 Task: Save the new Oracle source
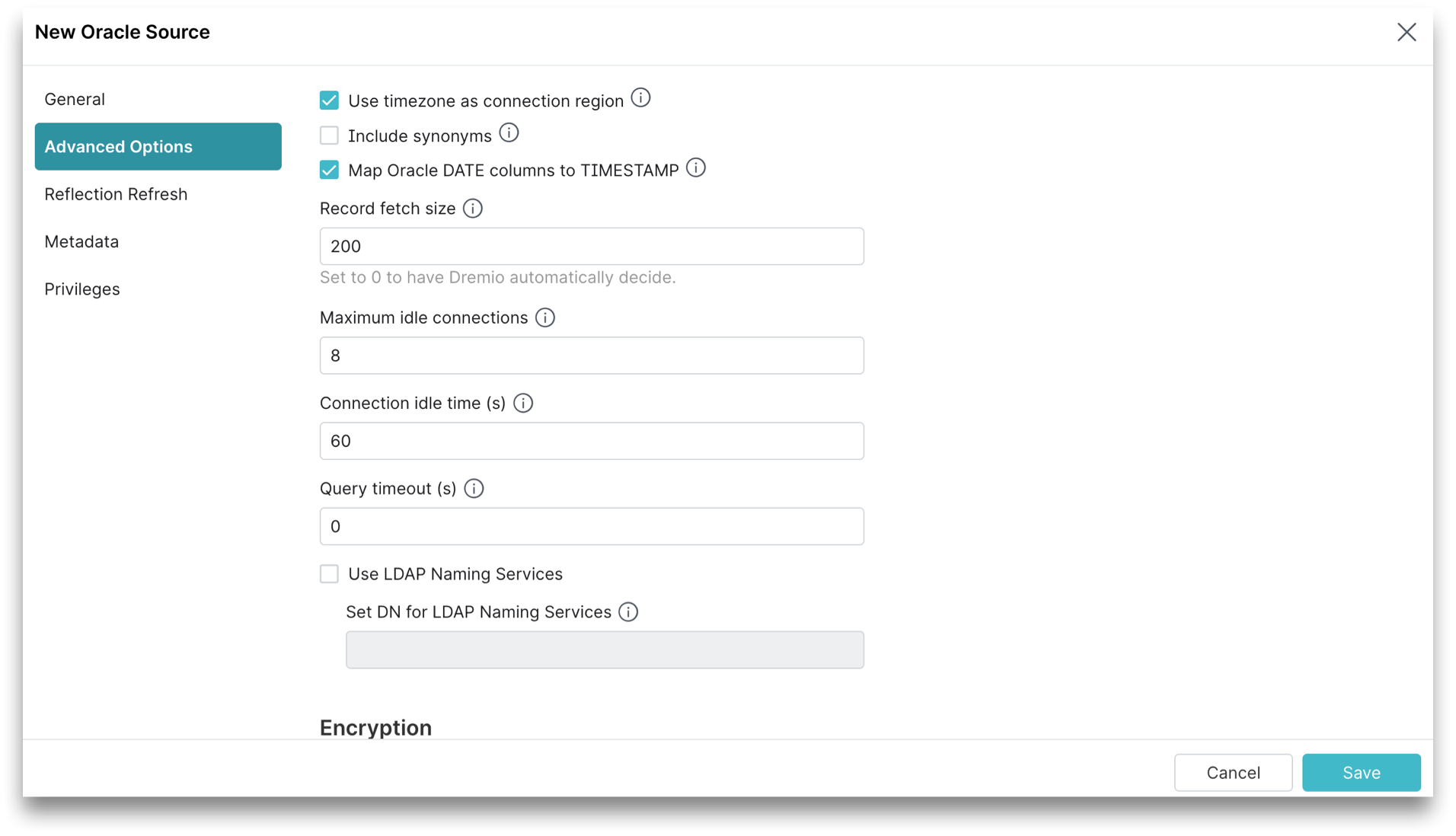click(1361, 772)
